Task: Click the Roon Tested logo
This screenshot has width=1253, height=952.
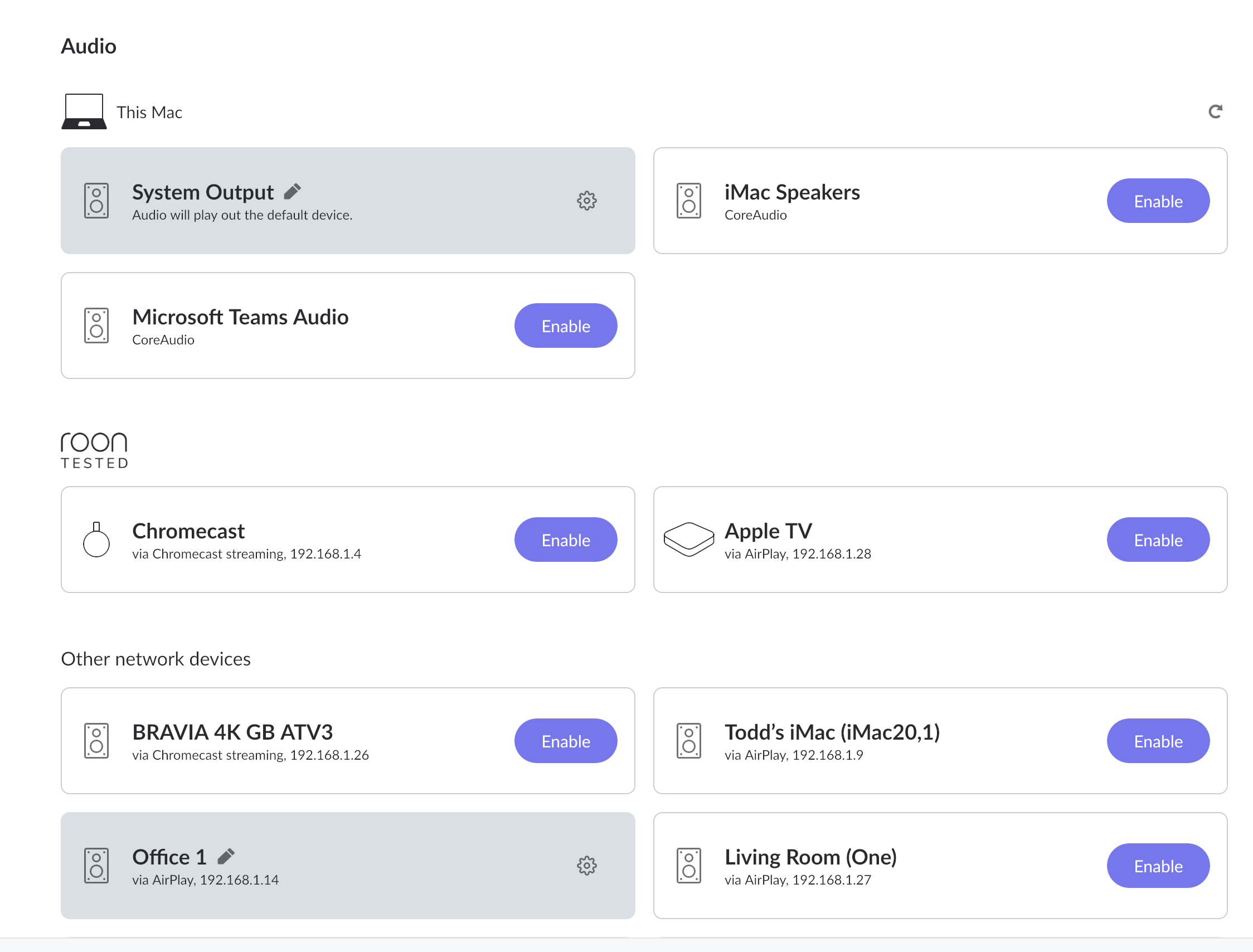Action: (x=94, y=450)
